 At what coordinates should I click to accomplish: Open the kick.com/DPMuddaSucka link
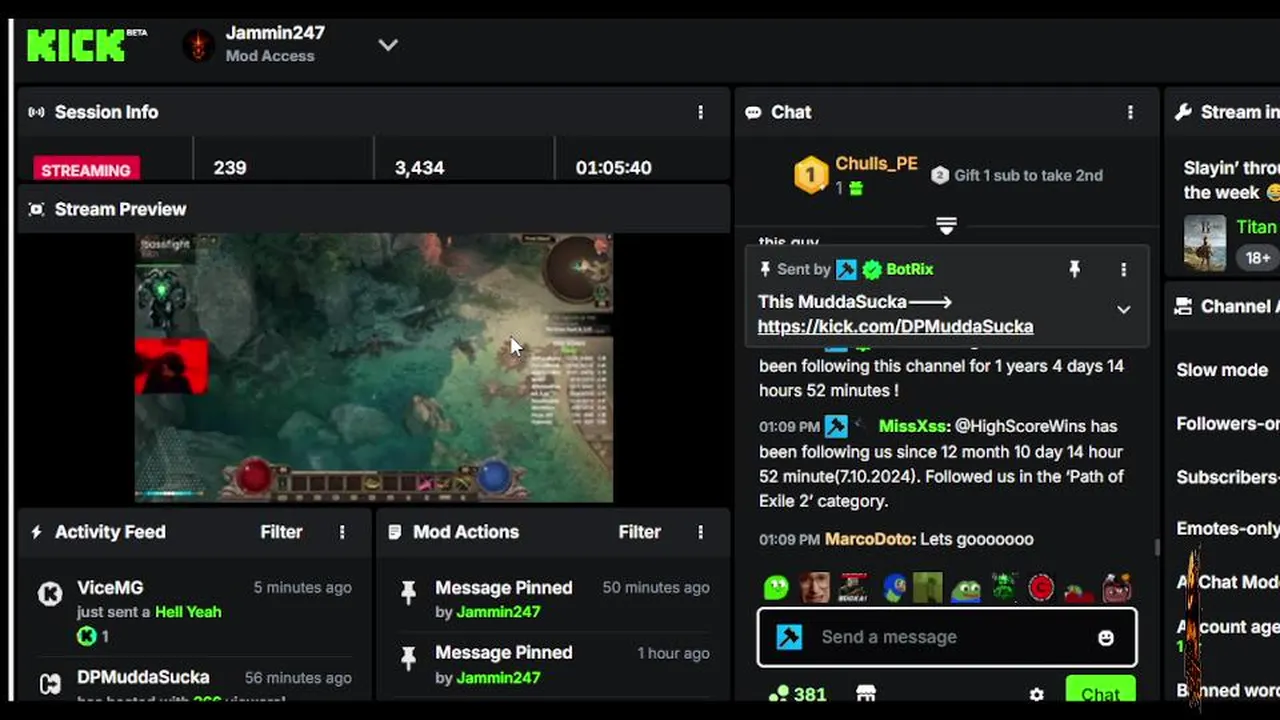[x=895, y=327]
